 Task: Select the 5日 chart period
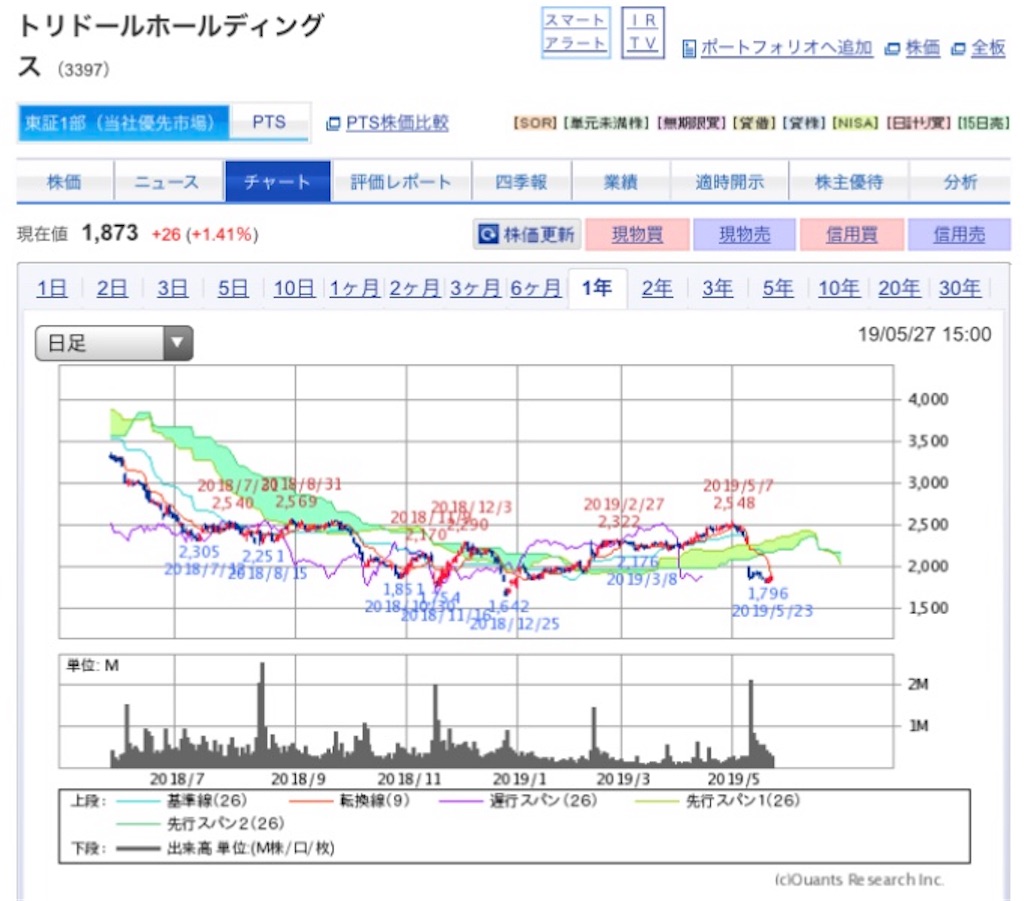point(232,288)
